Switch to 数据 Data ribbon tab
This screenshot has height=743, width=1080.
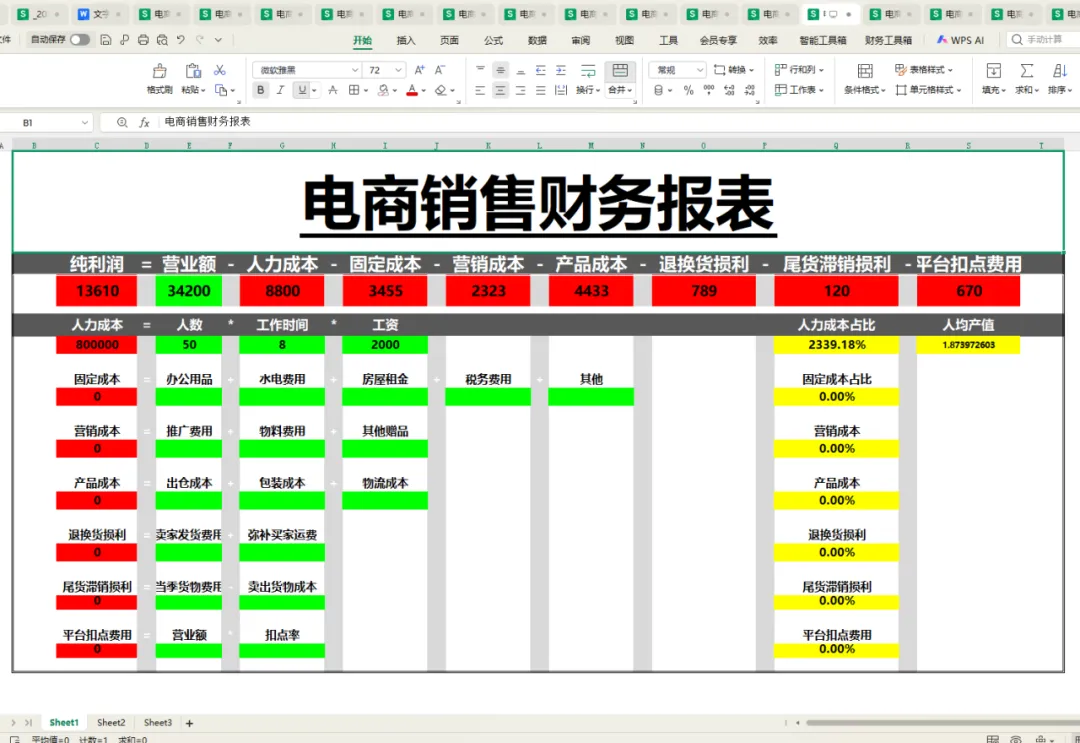[x=537, y=41]
